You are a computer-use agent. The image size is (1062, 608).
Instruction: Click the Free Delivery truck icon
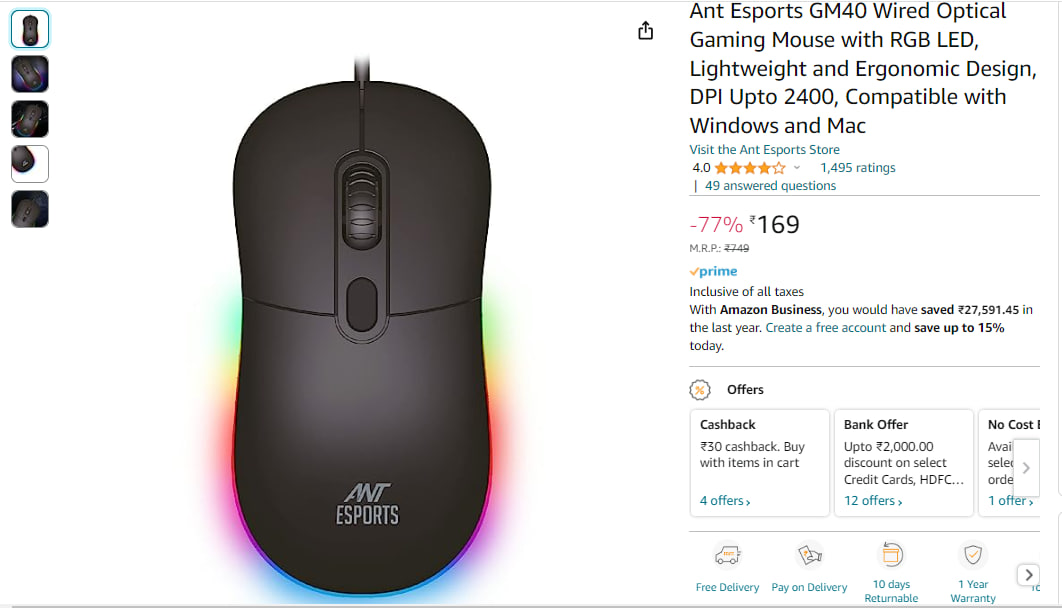pos(727,556)
